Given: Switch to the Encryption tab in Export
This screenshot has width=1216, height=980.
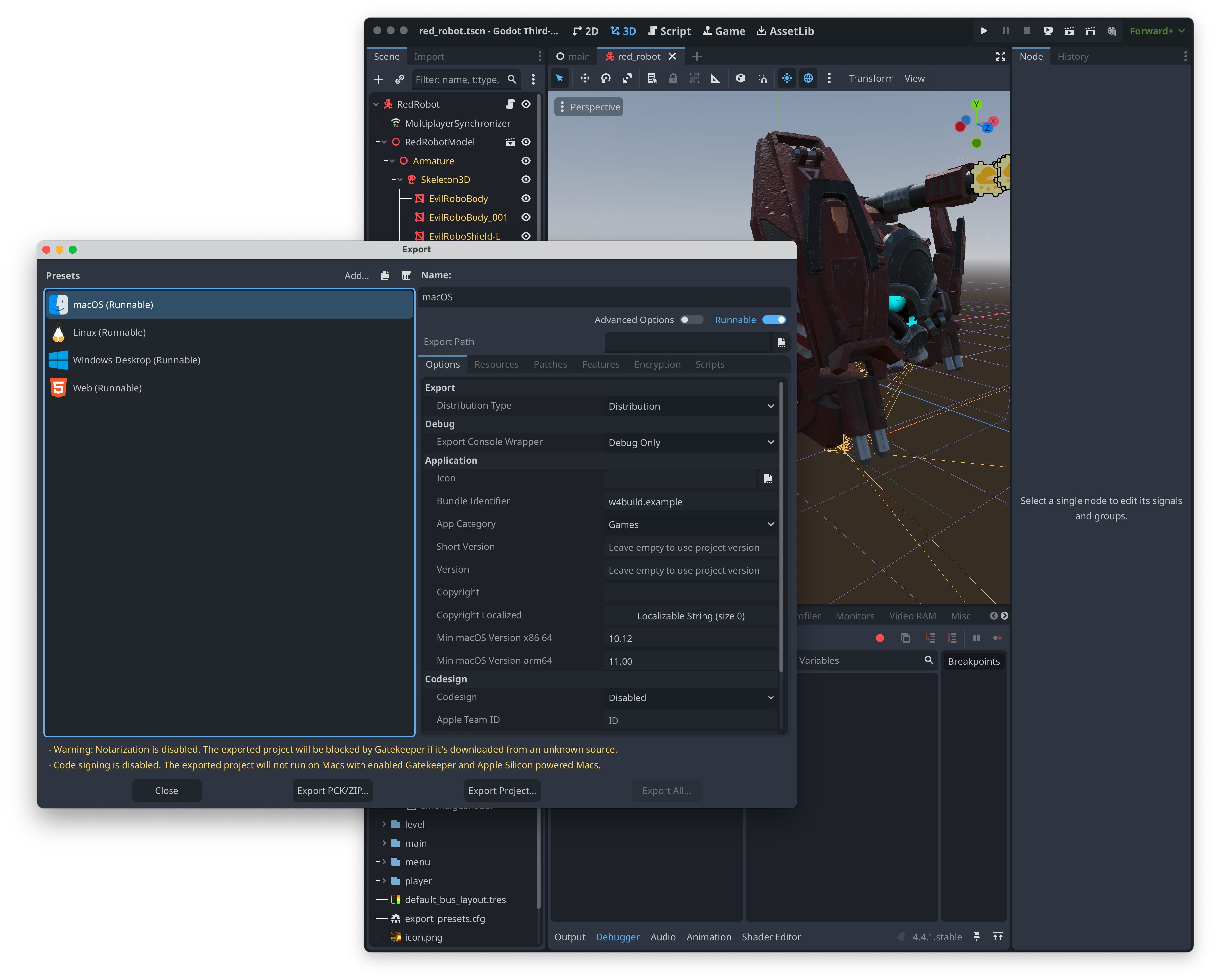Looking at the screenshot, I should click(x=657, y=365).
